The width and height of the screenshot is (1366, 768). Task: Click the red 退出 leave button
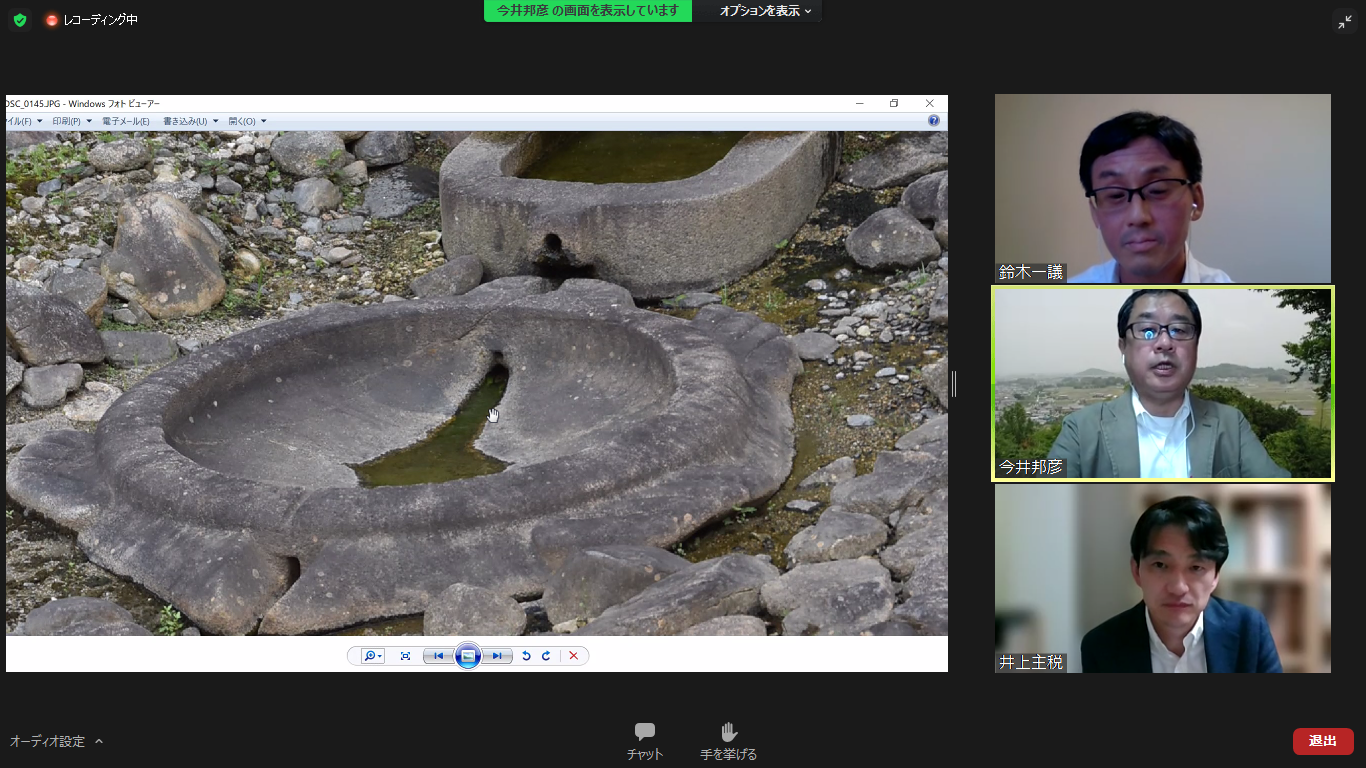pos(1323,741)
